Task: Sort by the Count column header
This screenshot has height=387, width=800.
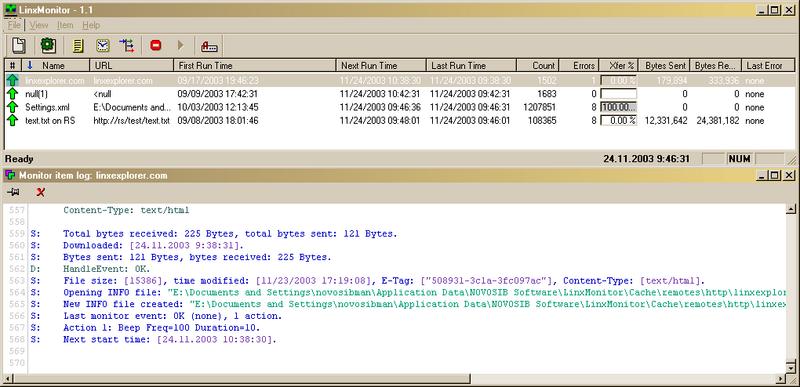Action: pyautogui.click(x=538, y=65)
